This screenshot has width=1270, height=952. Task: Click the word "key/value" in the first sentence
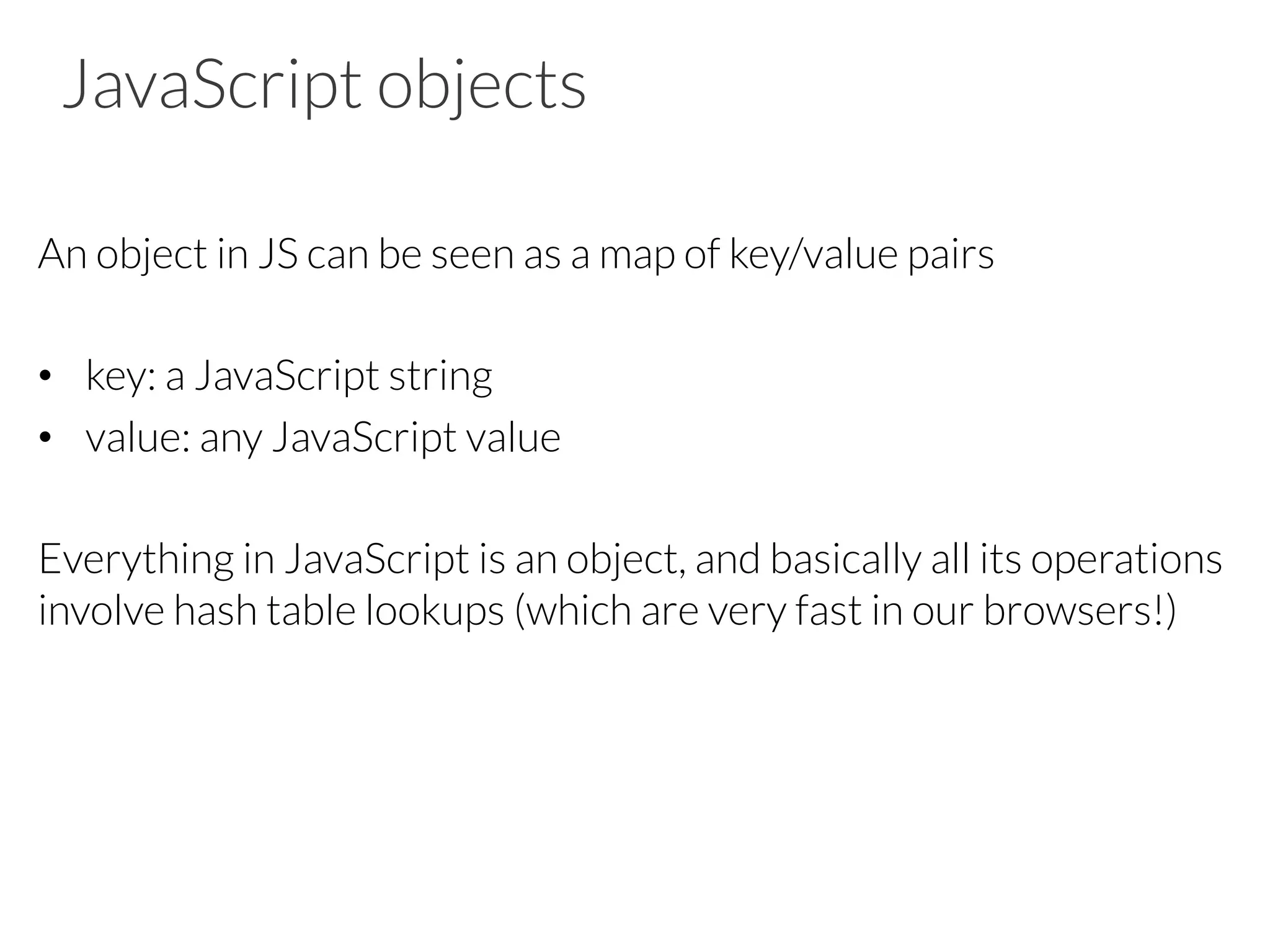click(814, 254)
